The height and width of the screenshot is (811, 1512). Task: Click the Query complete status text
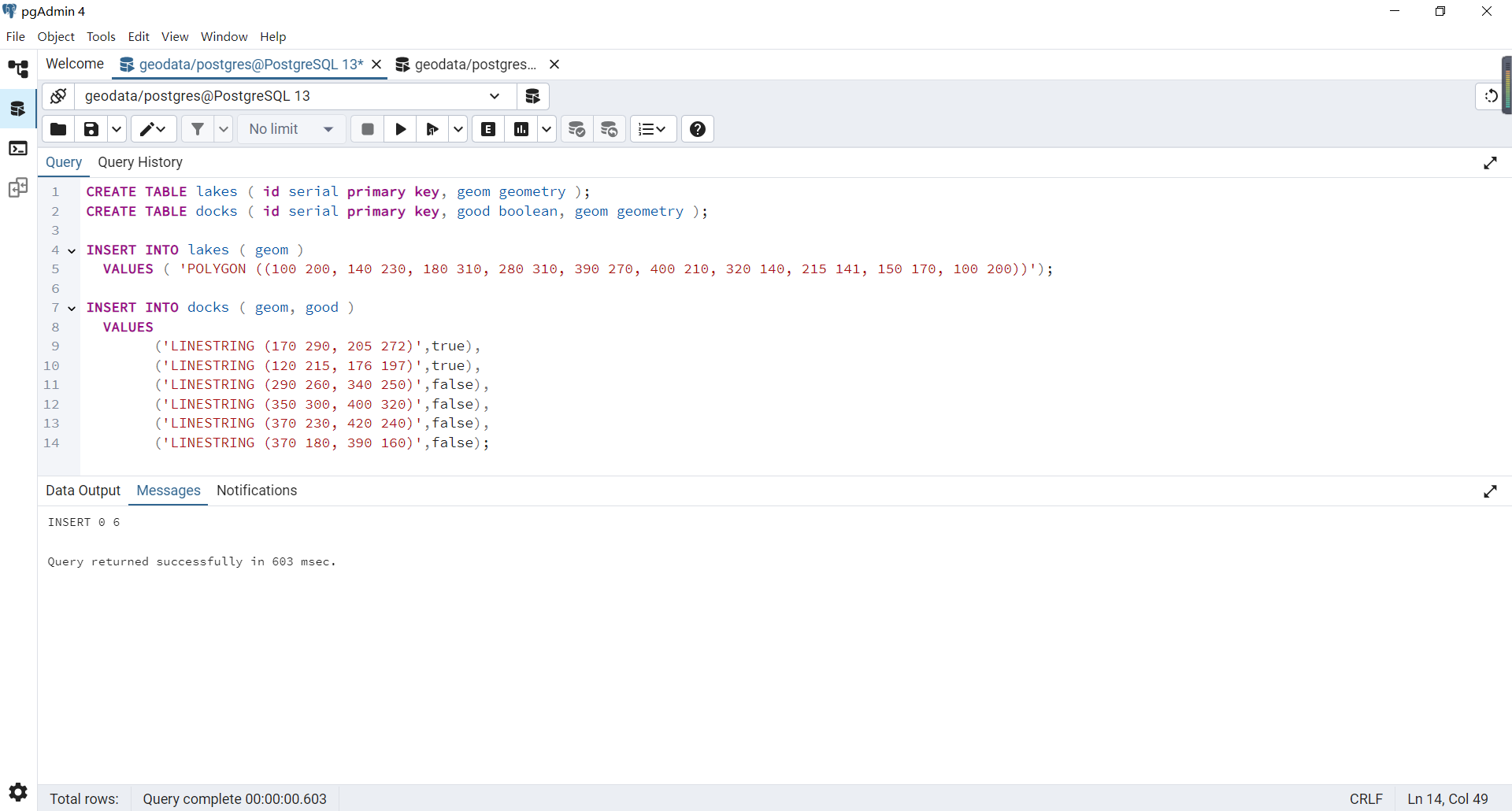point(235,798)
